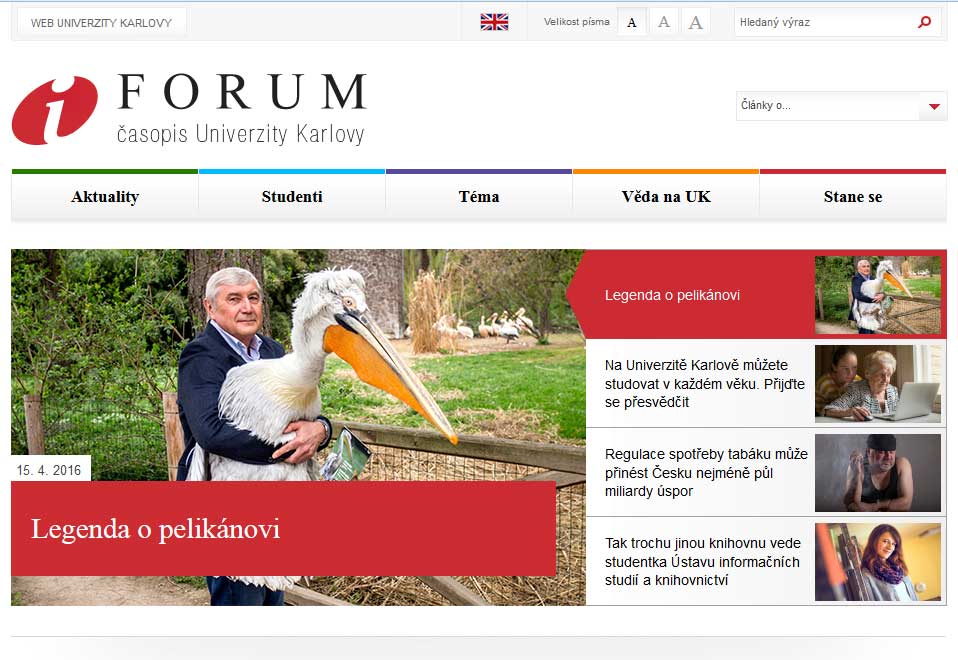Select the medium font size A
This screenshot has width=958, height=660.
[664, 23]
